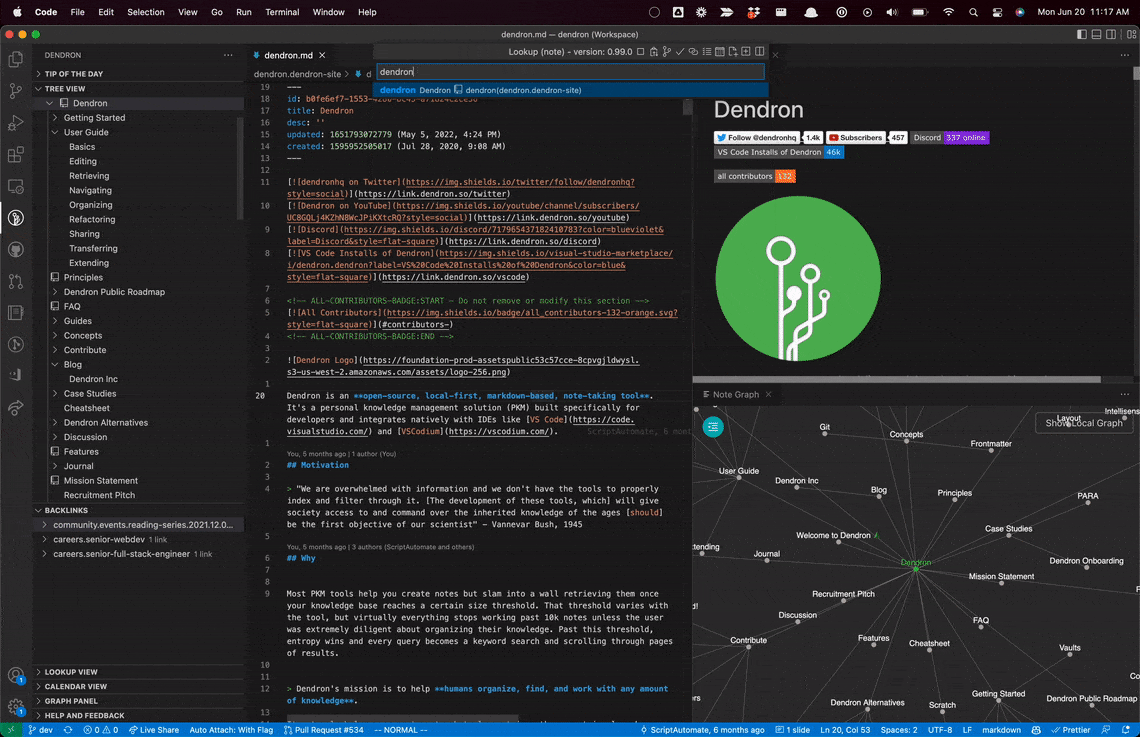This screenshot has height=737, width=1140.
Task: Click the lookup text input field
Action: [x=570, y=71]
